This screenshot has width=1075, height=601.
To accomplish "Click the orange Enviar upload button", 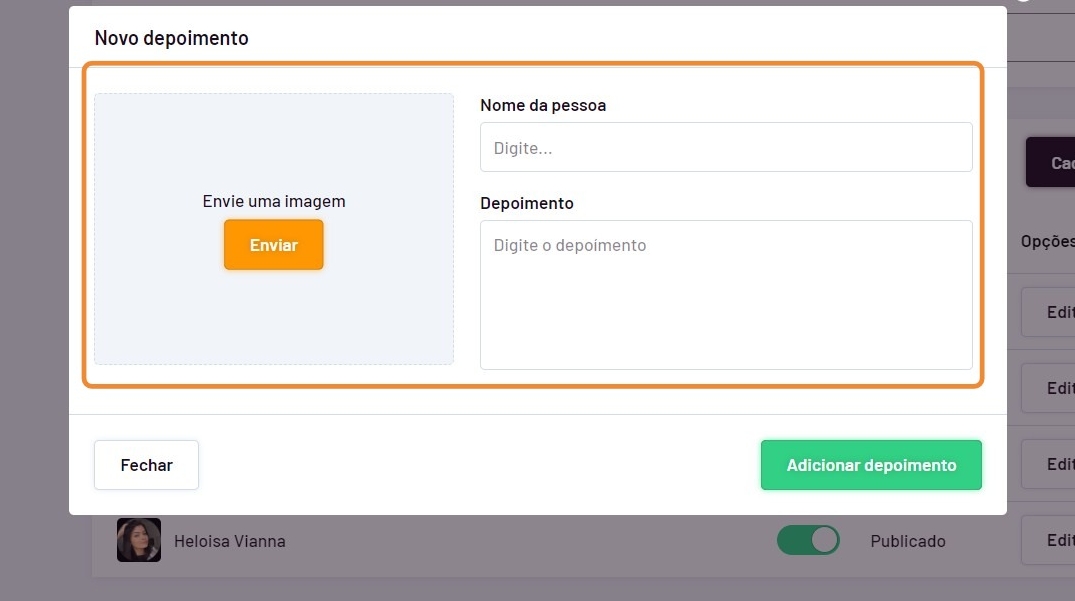I will pyautogui.click(x=273, y=245).
